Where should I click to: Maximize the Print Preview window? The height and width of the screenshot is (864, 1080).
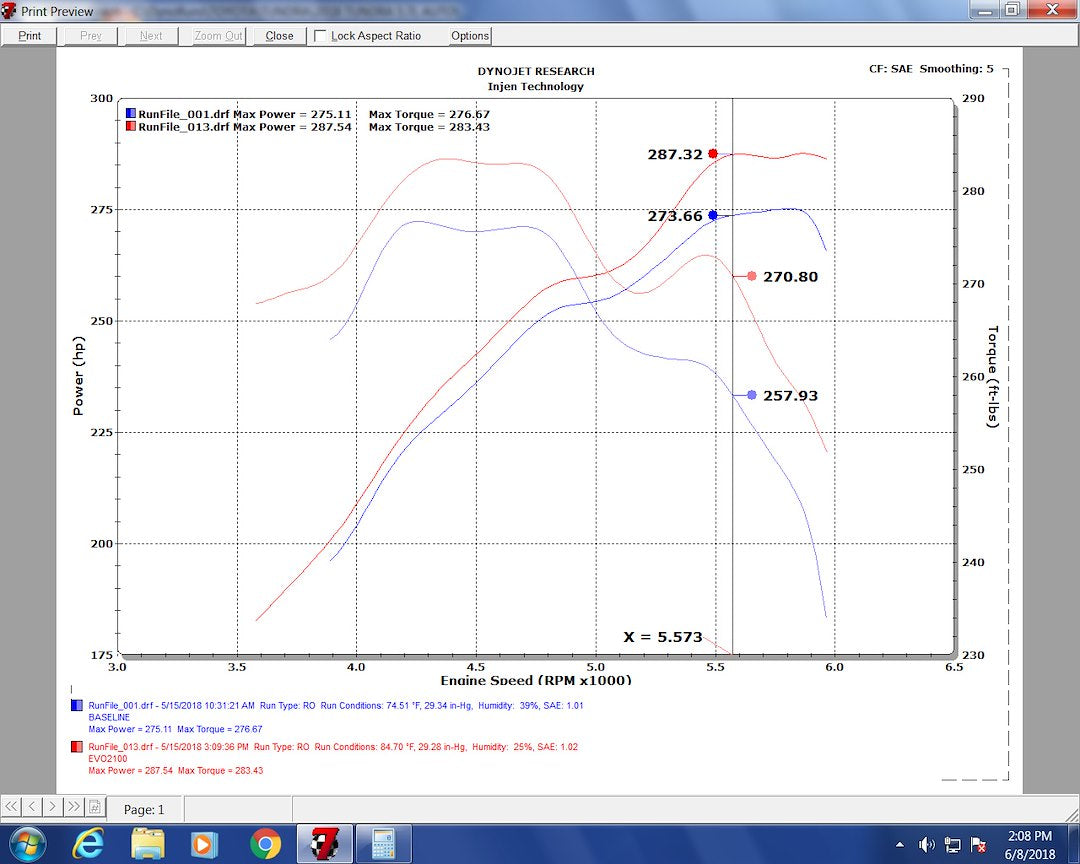click(1012, 9)
